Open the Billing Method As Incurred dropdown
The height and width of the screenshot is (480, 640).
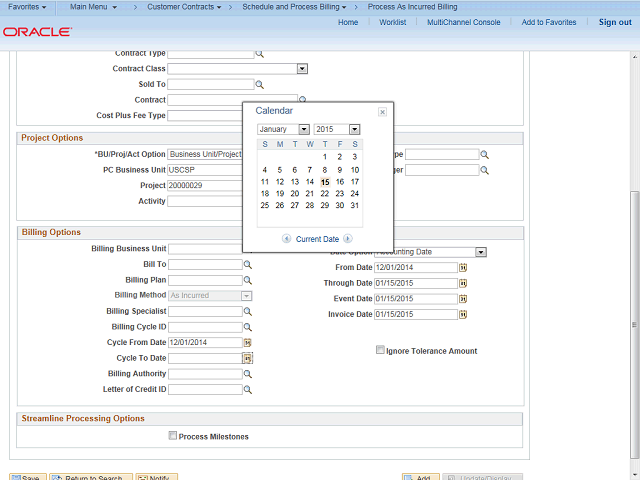[247, 296]
